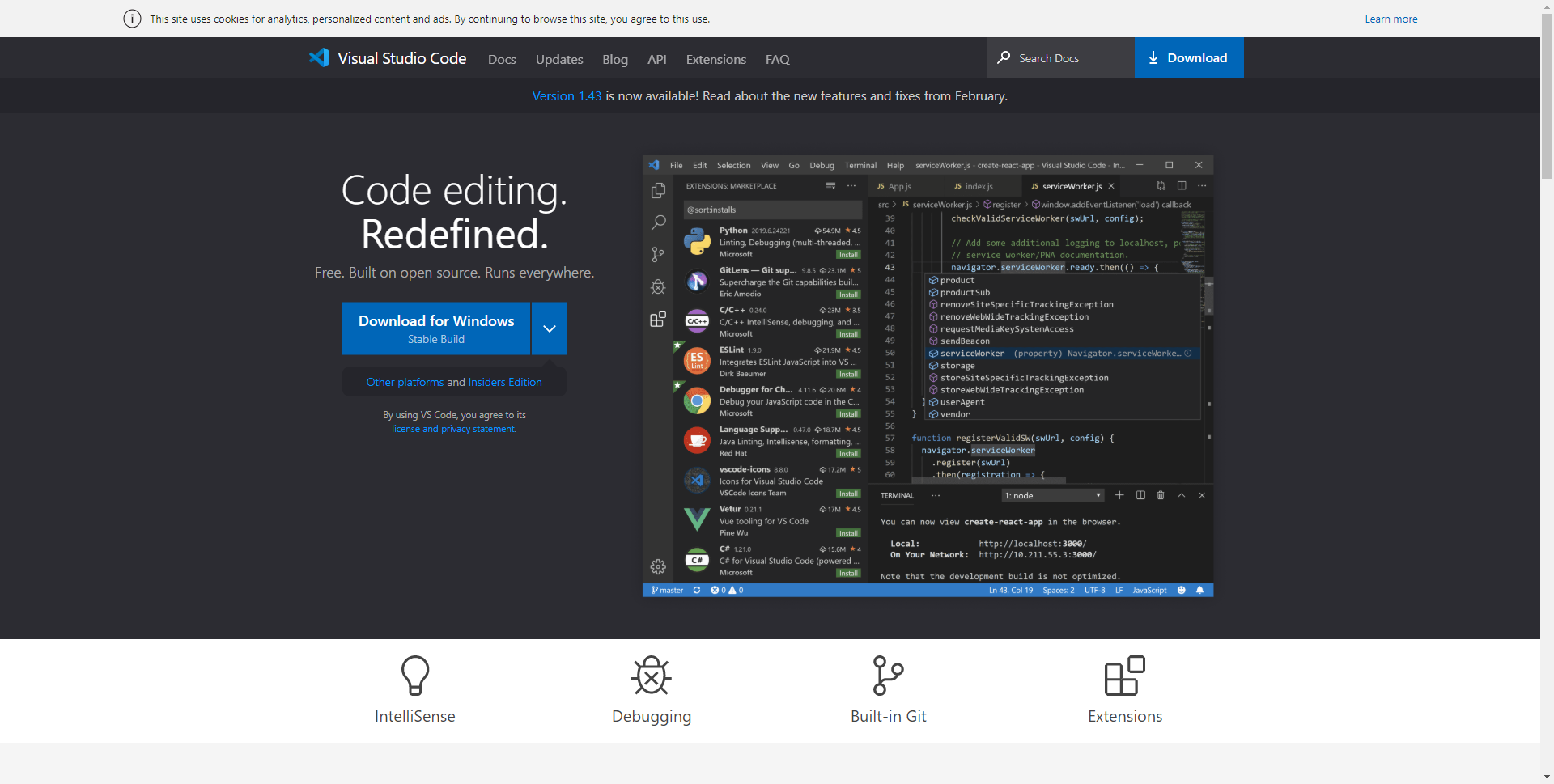Screen dimensions: 1554x784
Task: Click the notification bell in status bar
Action: point(1199,590)
